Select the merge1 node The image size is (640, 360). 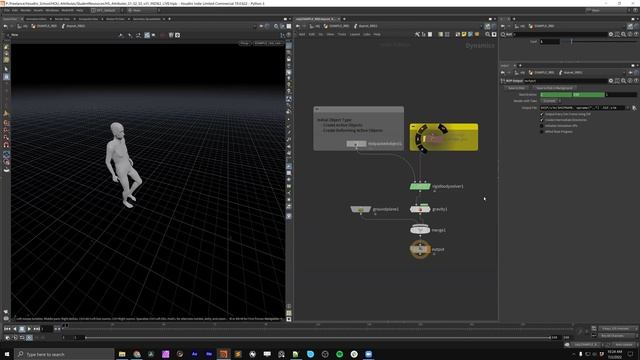420,230
